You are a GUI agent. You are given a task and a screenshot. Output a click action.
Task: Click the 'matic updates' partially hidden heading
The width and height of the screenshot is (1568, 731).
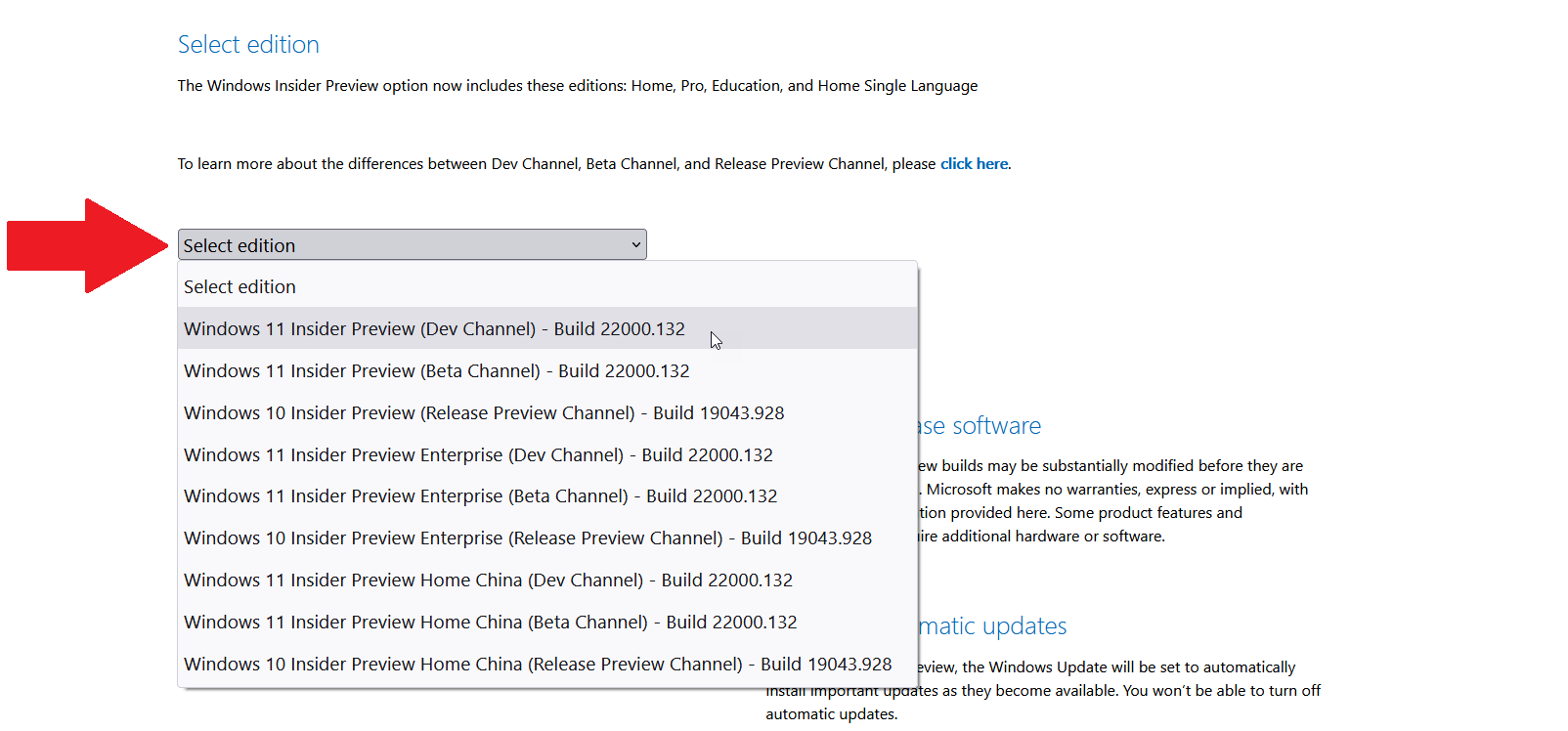tap(992, 625)
